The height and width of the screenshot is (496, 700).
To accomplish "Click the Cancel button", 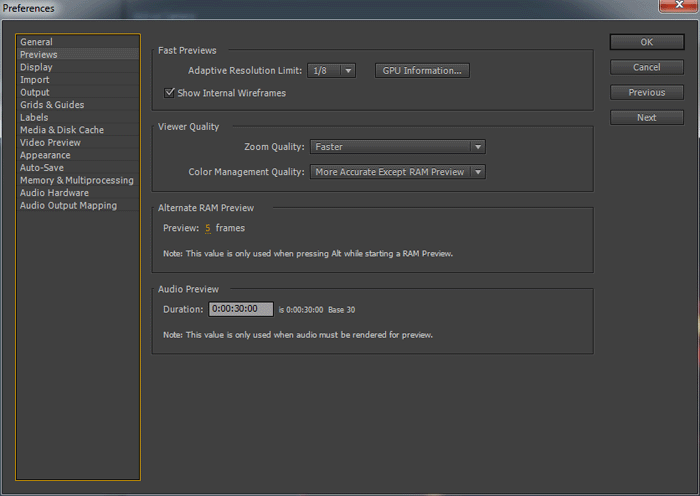I will coord(646,67).
